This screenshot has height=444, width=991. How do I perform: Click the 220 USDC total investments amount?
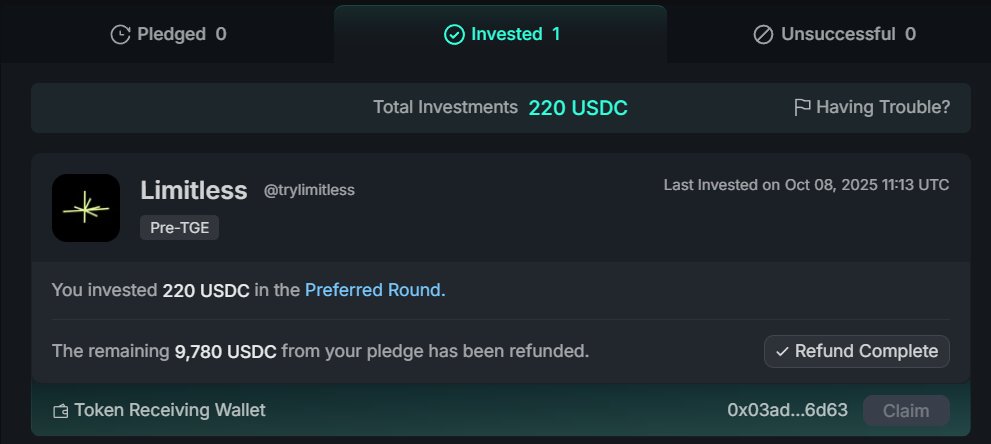coord(578,108)
